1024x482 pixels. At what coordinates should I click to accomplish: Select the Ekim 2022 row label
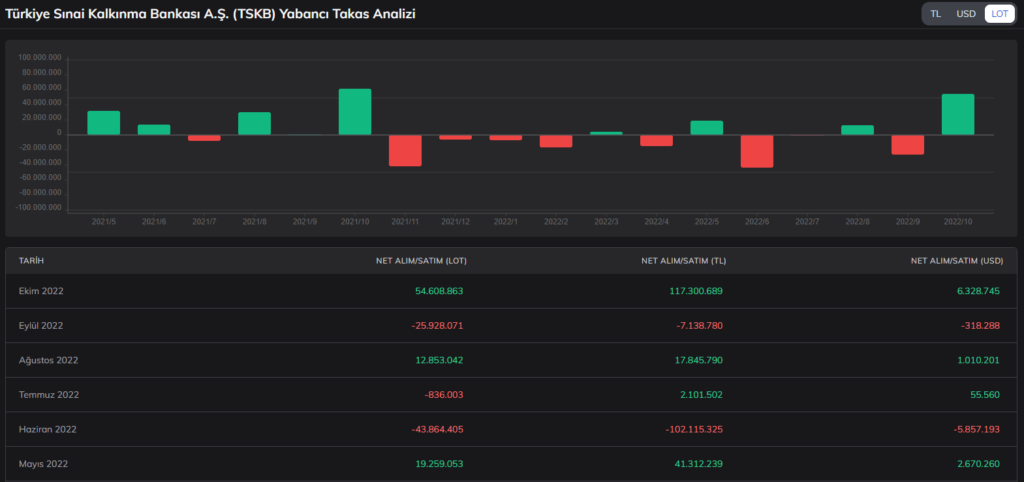tap(41, 291)
